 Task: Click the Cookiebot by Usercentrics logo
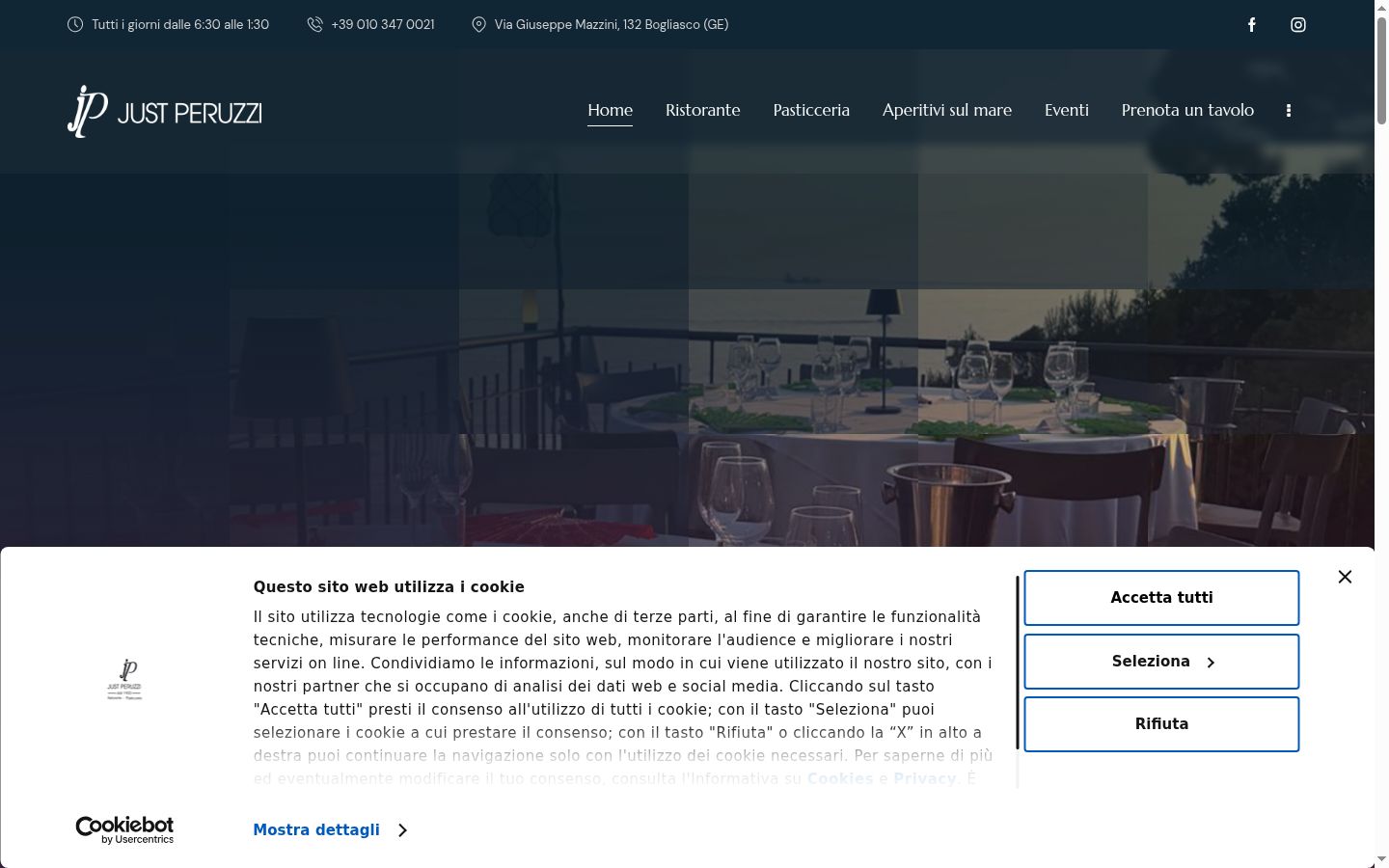(x=124, y=830)
